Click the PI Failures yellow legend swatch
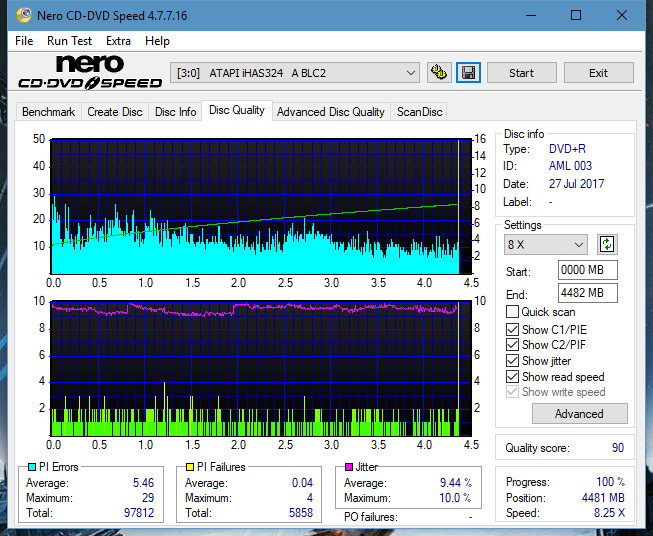Screen dimensions: 653x536 190,467
